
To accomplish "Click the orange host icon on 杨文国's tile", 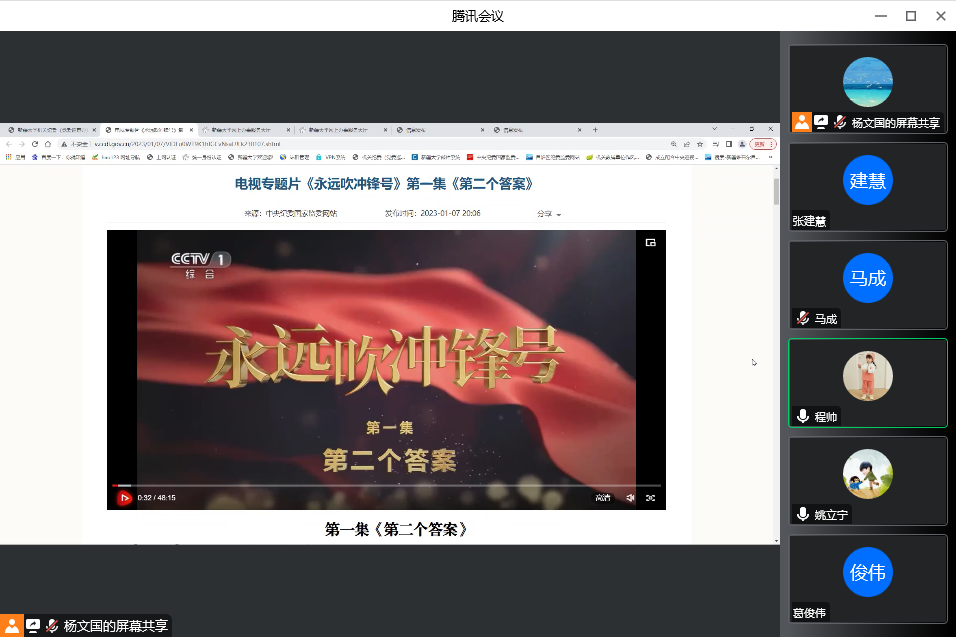I will (x=801, y=122).
